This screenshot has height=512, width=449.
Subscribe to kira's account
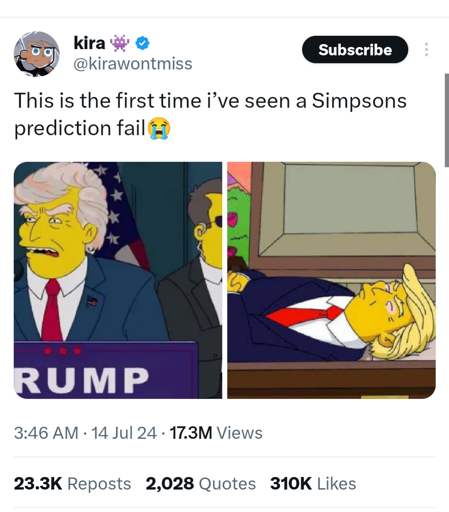click(x=355, y=50)
